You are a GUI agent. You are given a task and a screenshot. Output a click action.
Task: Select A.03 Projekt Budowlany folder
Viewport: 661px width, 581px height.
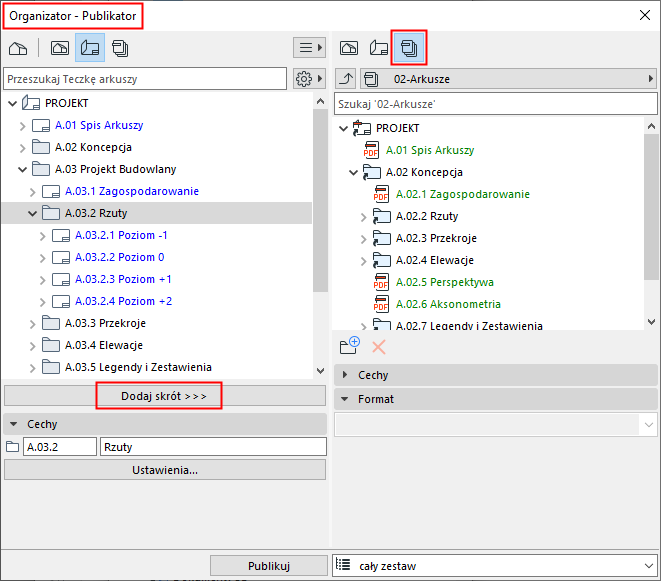(116, 169)
